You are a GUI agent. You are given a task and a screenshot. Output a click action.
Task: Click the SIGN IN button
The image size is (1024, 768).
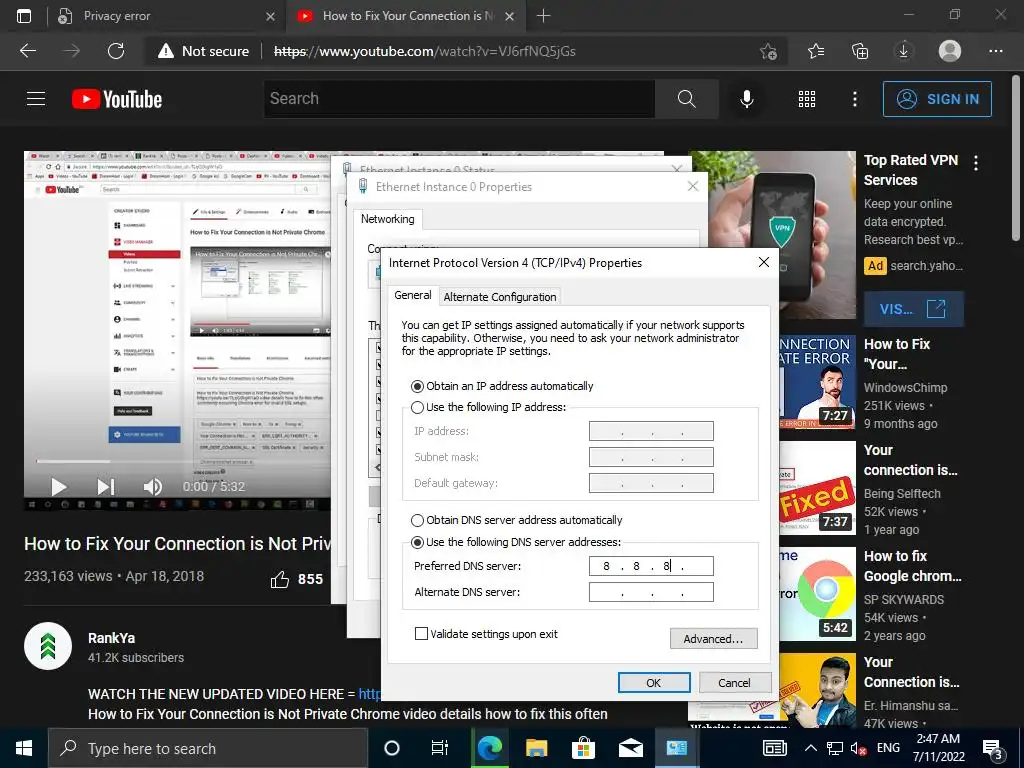click(937, 99)
